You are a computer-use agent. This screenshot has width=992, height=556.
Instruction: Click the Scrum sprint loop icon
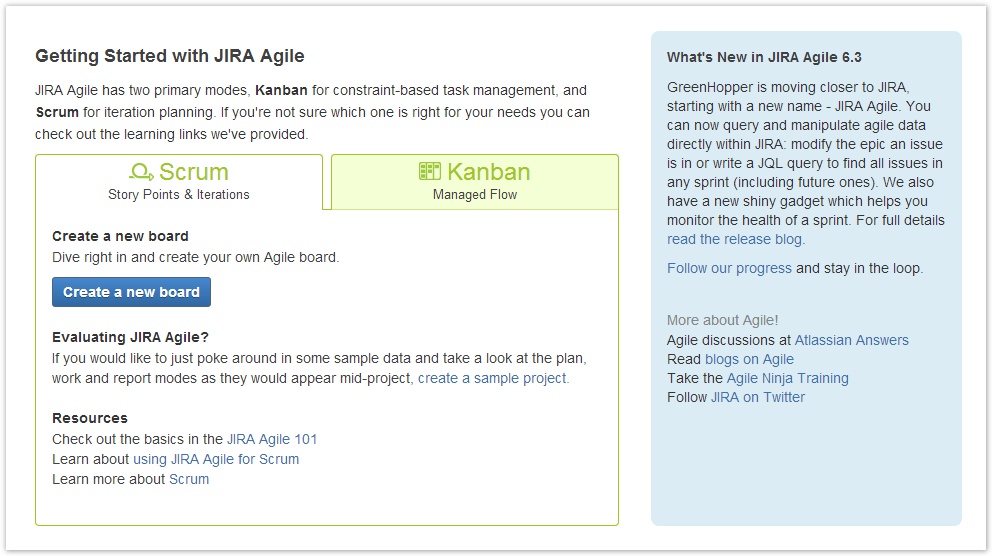[x=141, y=171]
